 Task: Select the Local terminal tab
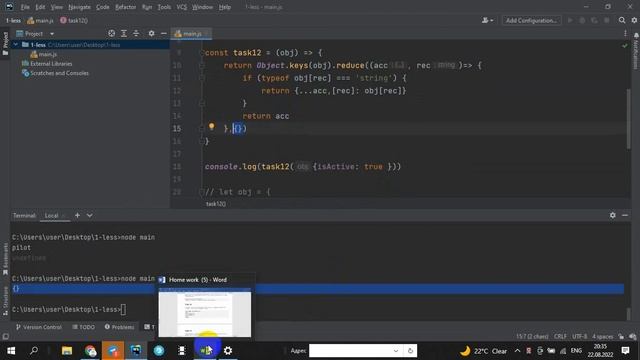coord(51,216)
